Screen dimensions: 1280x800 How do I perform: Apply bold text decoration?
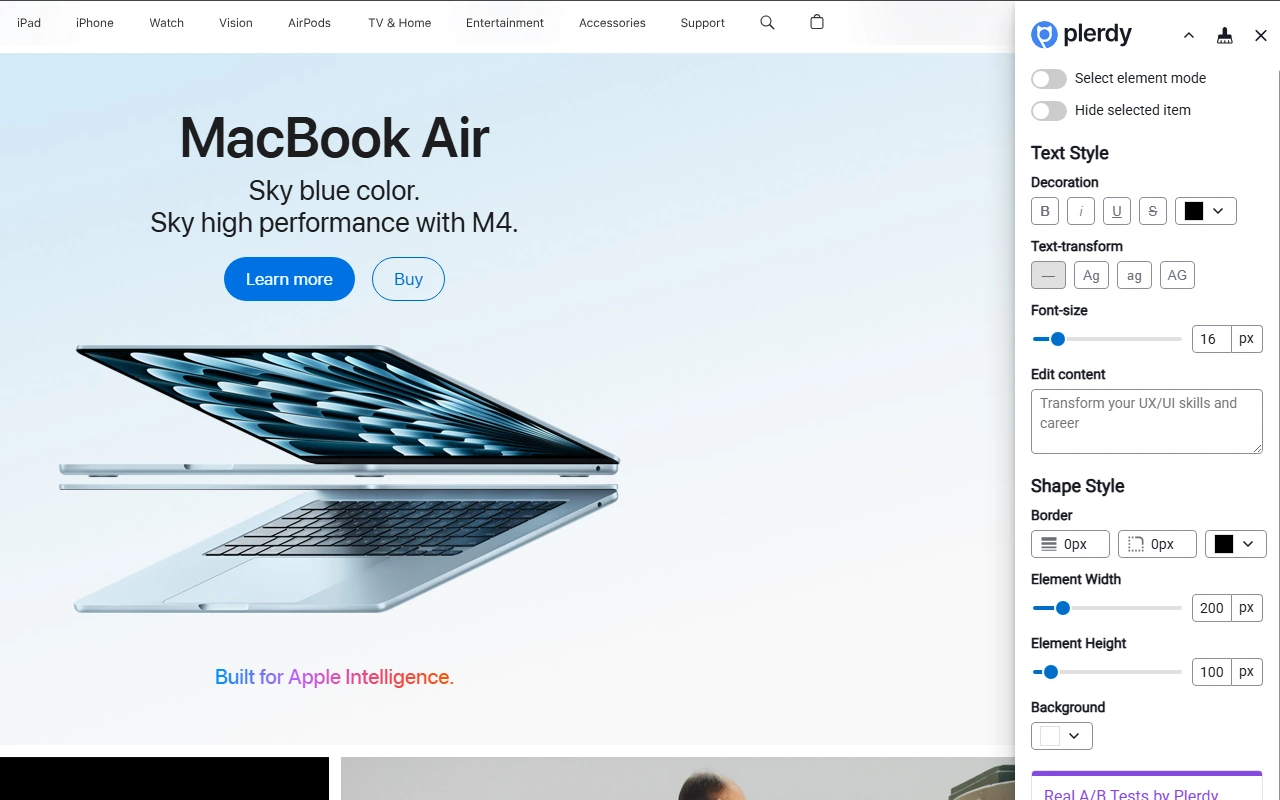[x=1045, y=211]
